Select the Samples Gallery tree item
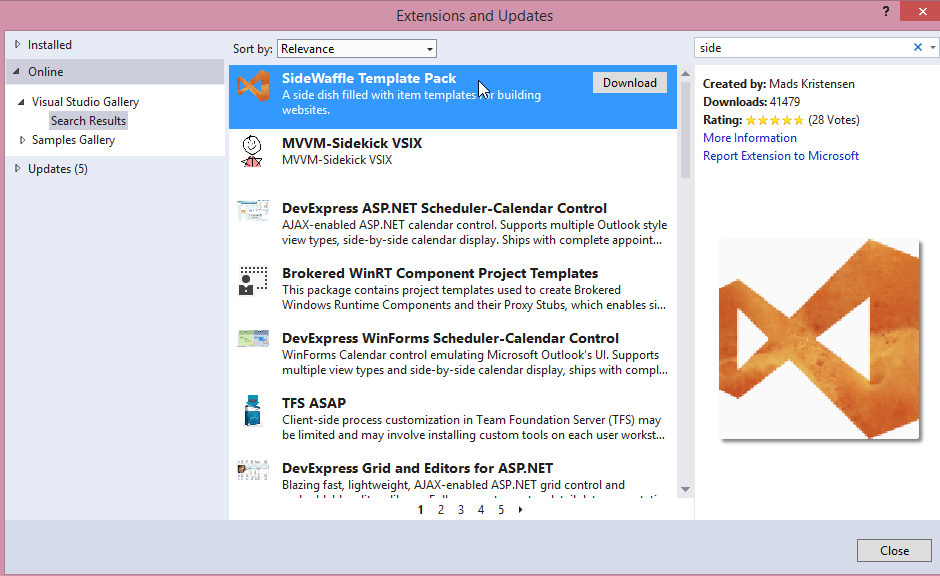This screenshot has height=576, width=940. 73,140
